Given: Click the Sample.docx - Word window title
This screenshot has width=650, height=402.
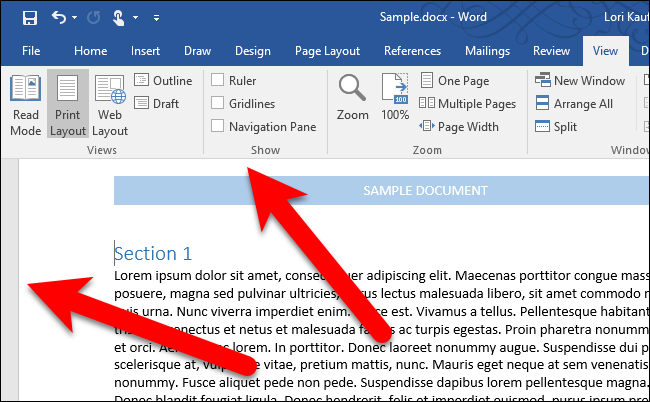Looking at the screenshot, I should [433, 17].
